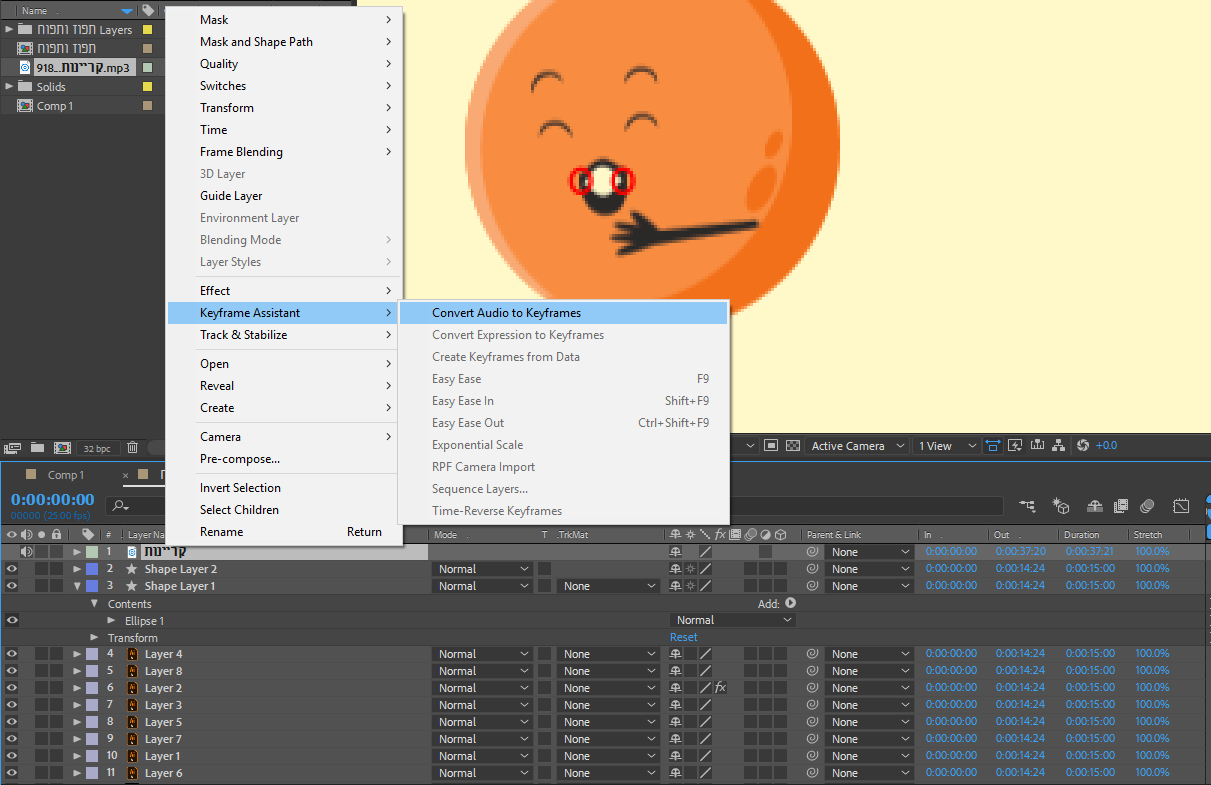1211x785 pixels.
Task: Mute the audio of layer 1
Action: (x=27, y=552)
